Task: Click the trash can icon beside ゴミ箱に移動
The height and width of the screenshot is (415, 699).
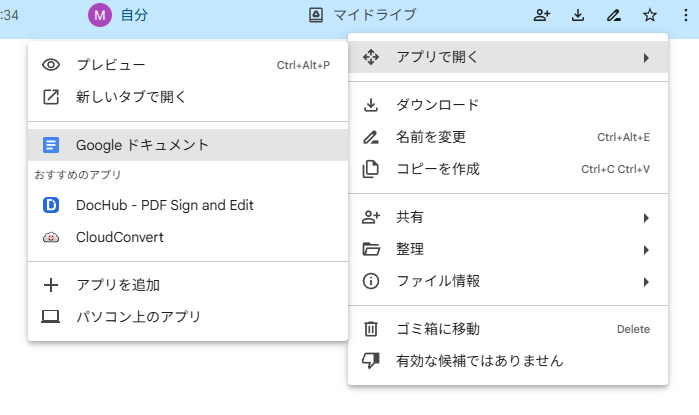Action: point(371,329)
